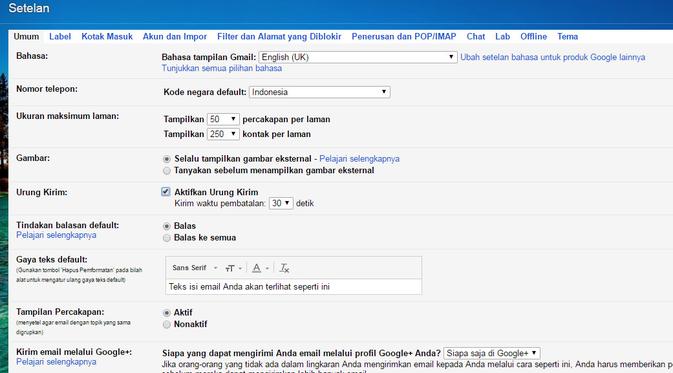Select 'Aktif' for conversation view
This screenshot has height=373, width=673.
167,313
